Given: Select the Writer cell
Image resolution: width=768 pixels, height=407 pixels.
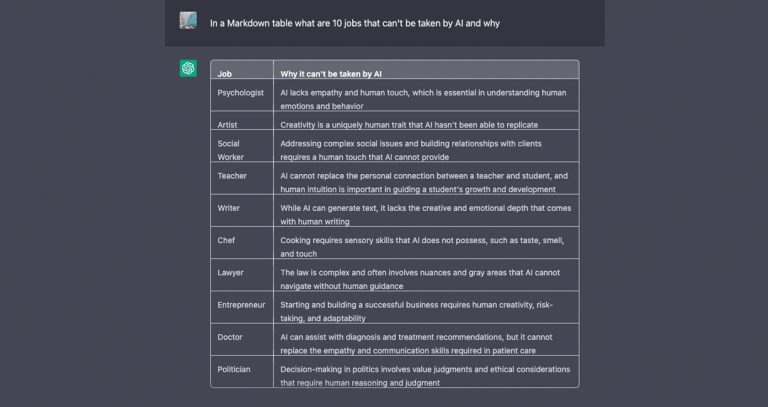Looking at the screenshot, I should pyautogui.click(x=229, y=208).
